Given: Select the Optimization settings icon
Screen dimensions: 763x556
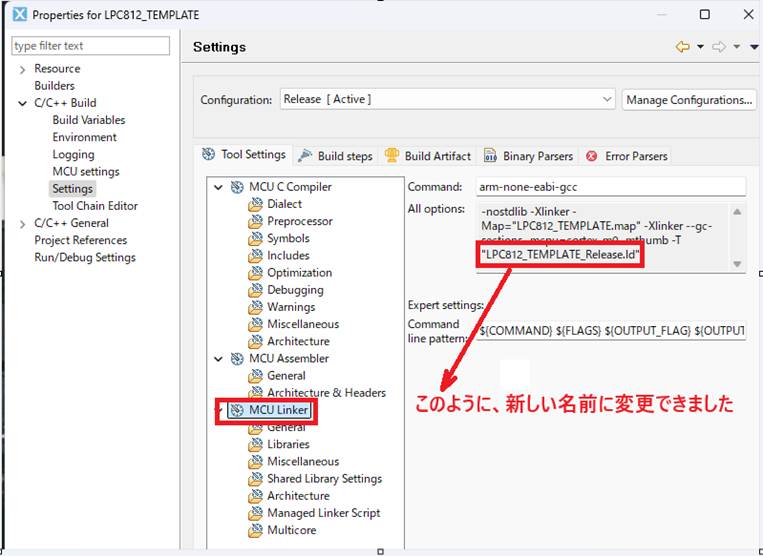Looking at the screenshot, I should (x=256, y=273).
